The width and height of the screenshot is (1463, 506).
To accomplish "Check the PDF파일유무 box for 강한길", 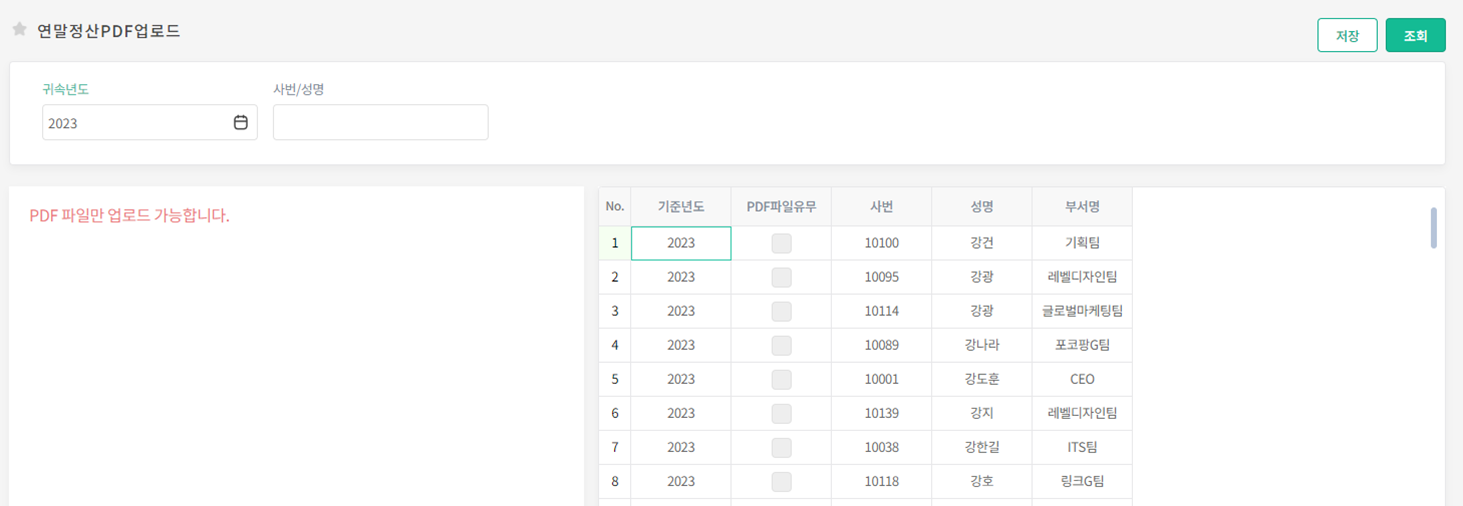I will (x=781, y=447).
